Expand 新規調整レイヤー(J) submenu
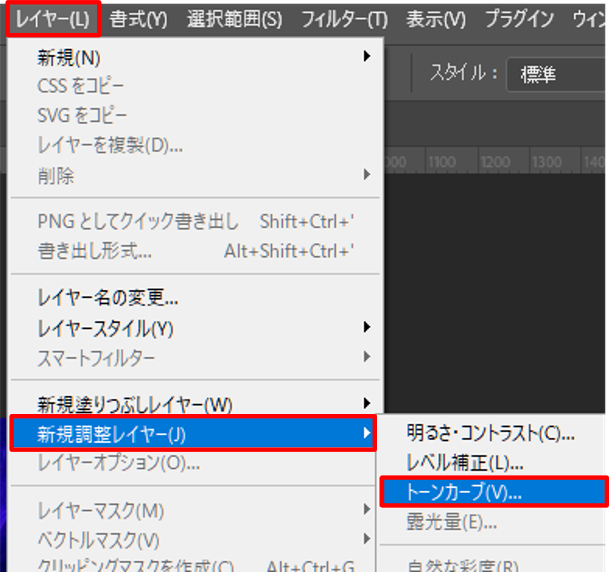Screen dimensions: 609x572 point(193,433)
